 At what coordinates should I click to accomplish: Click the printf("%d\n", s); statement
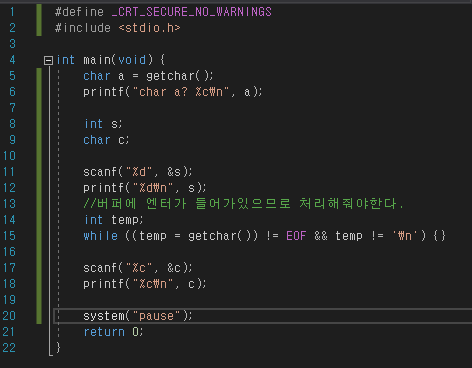145,188
